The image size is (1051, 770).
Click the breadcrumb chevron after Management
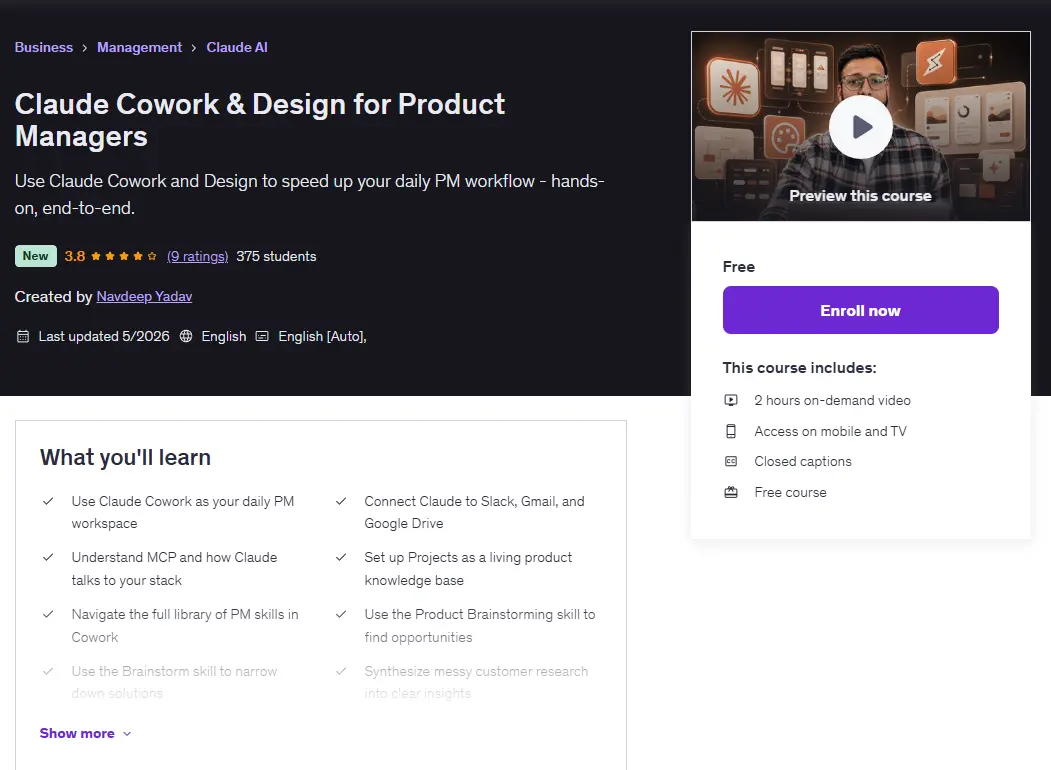(x=194, y=48)
